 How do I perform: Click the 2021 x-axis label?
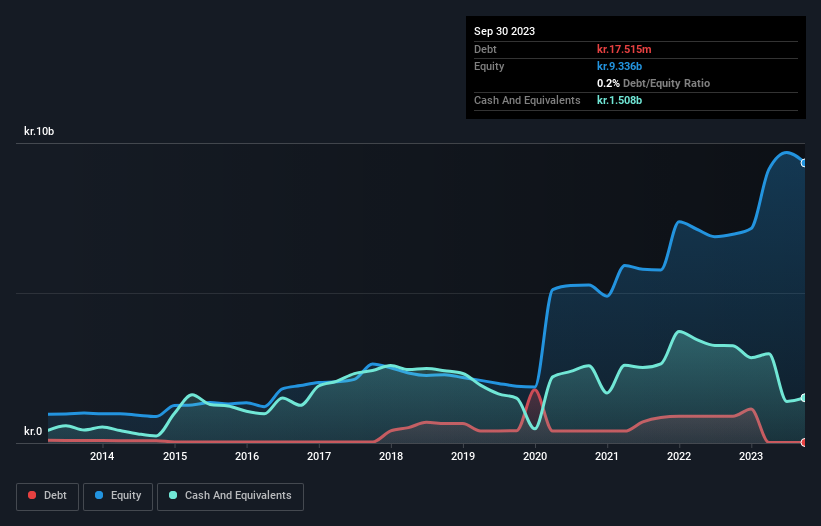coord(607,456)
